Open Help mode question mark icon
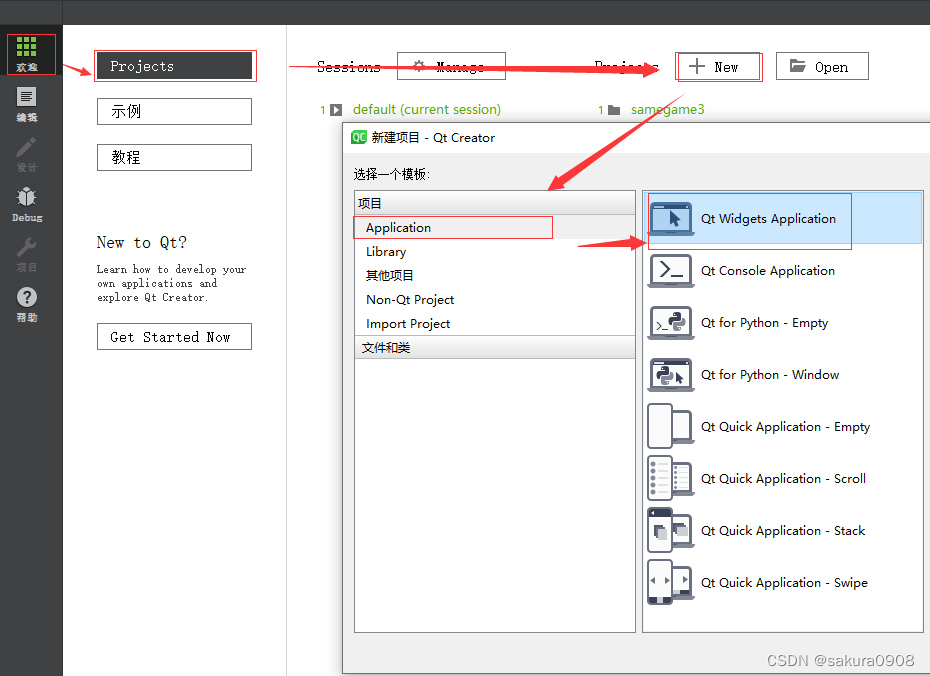The image size is (930, 676). pos(27,297)
